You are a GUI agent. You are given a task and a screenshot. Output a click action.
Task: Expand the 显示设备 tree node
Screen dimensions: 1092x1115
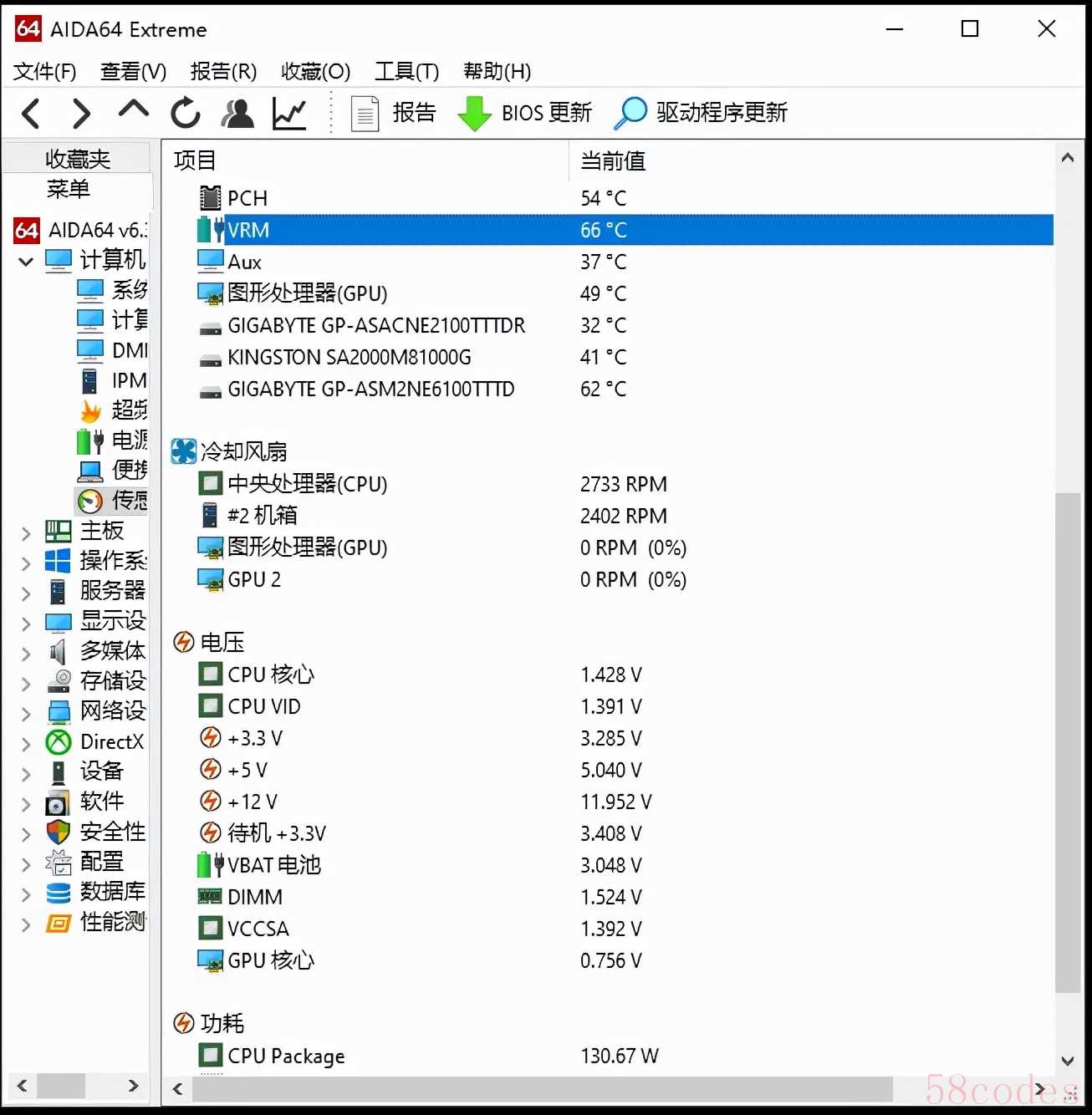(x=26, y=623)
